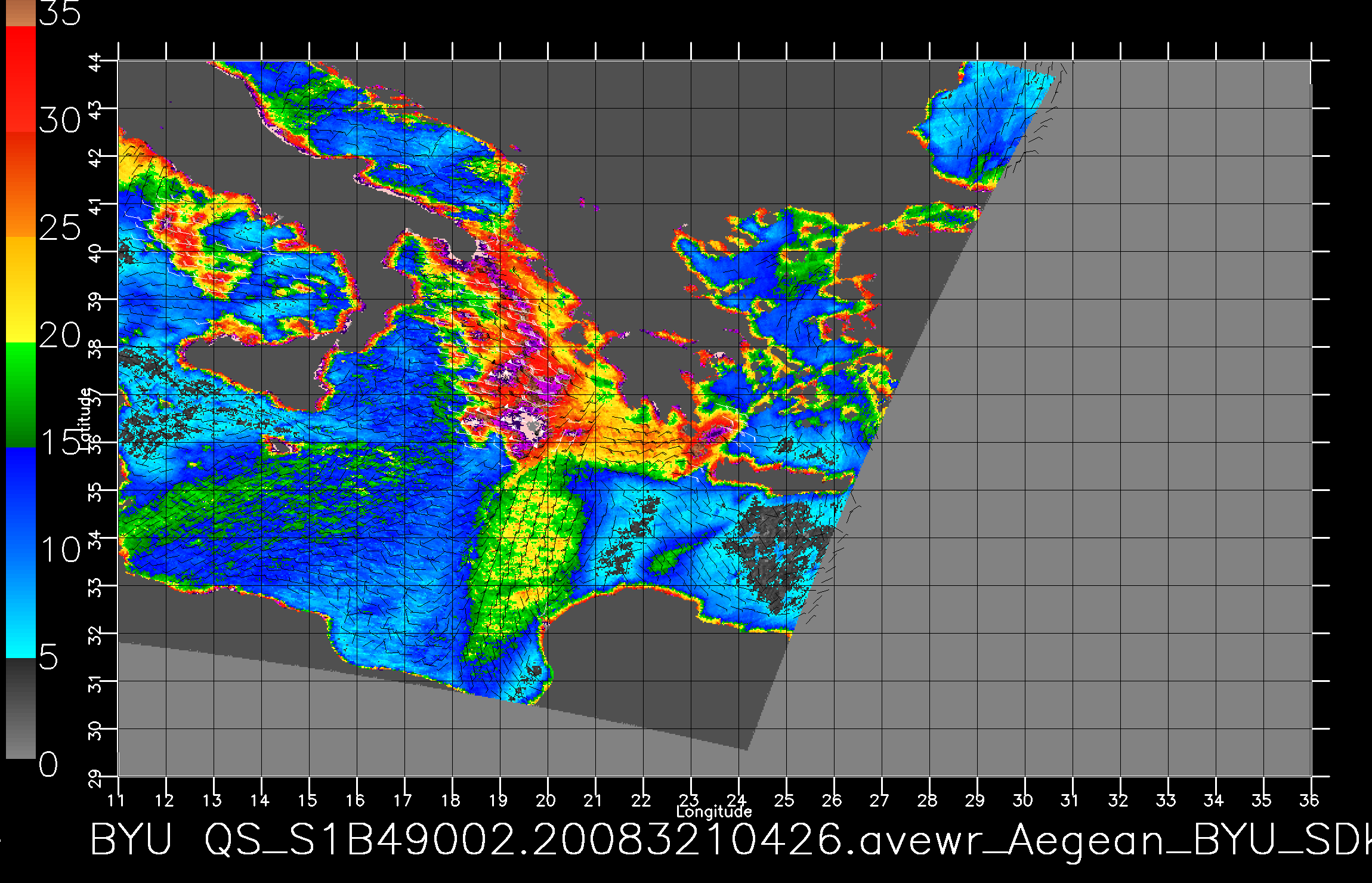Image resolution: width=1372 pixels, height=883 pixels.
Task: Click the '0' color scale label
Action: click(49, 764)
